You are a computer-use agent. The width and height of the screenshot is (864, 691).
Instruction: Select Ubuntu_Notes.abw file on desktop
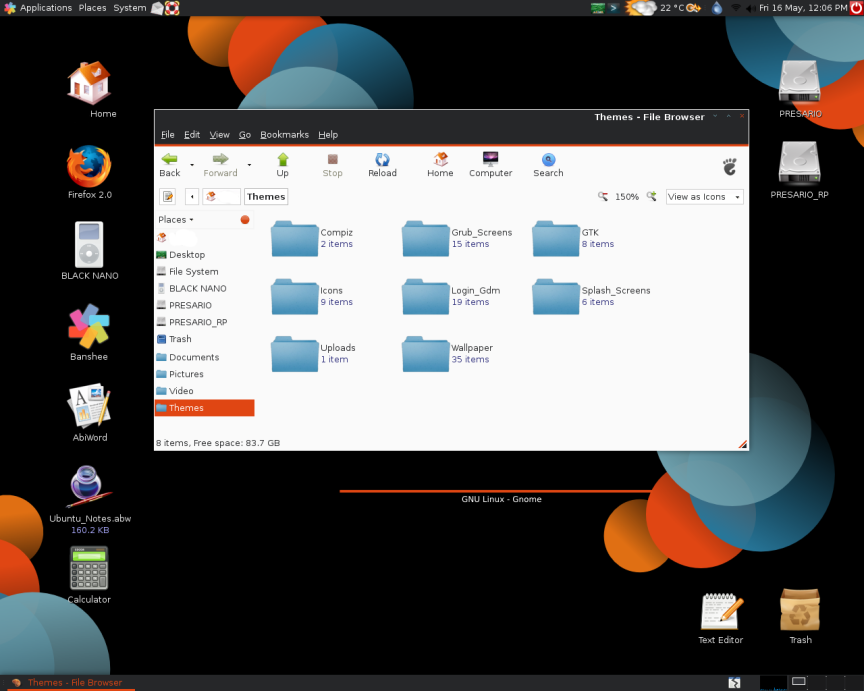pyautogui.click(x=90, y=499)
